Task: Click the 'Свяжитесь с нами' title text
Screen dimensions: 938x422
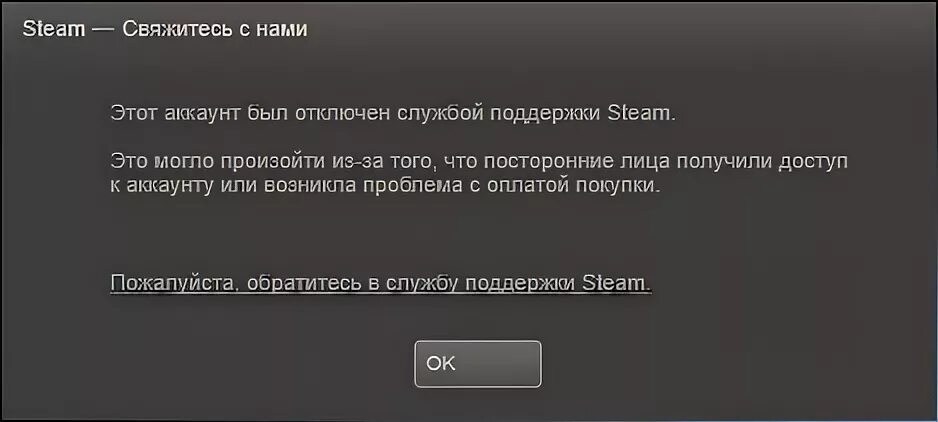Action: click(x=215, y=29)
